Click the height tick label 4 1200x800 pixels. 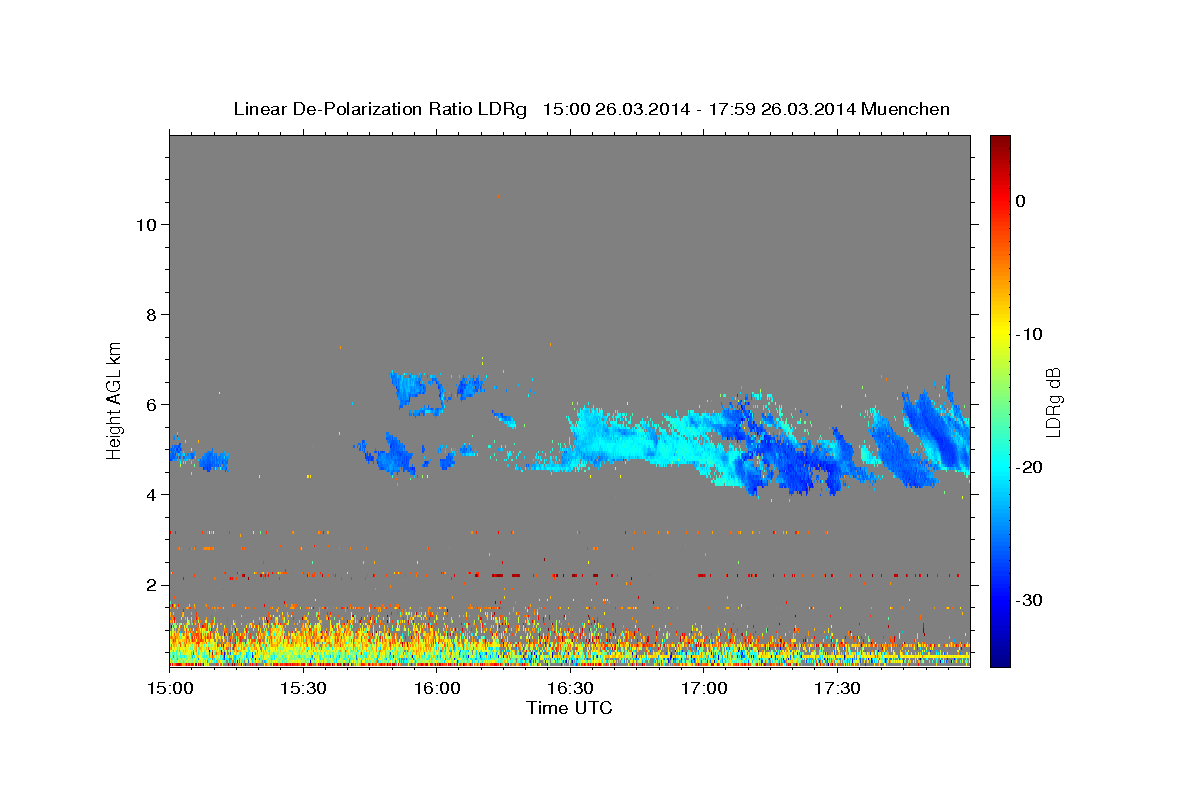(150, 494)
